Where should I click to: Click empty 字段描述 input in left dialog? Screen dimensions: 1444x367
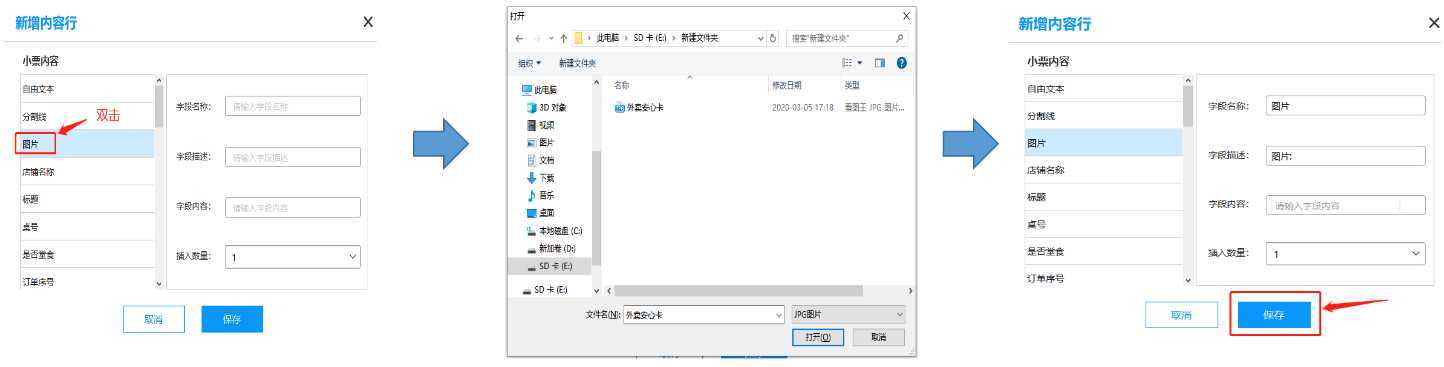pos(292,157)
